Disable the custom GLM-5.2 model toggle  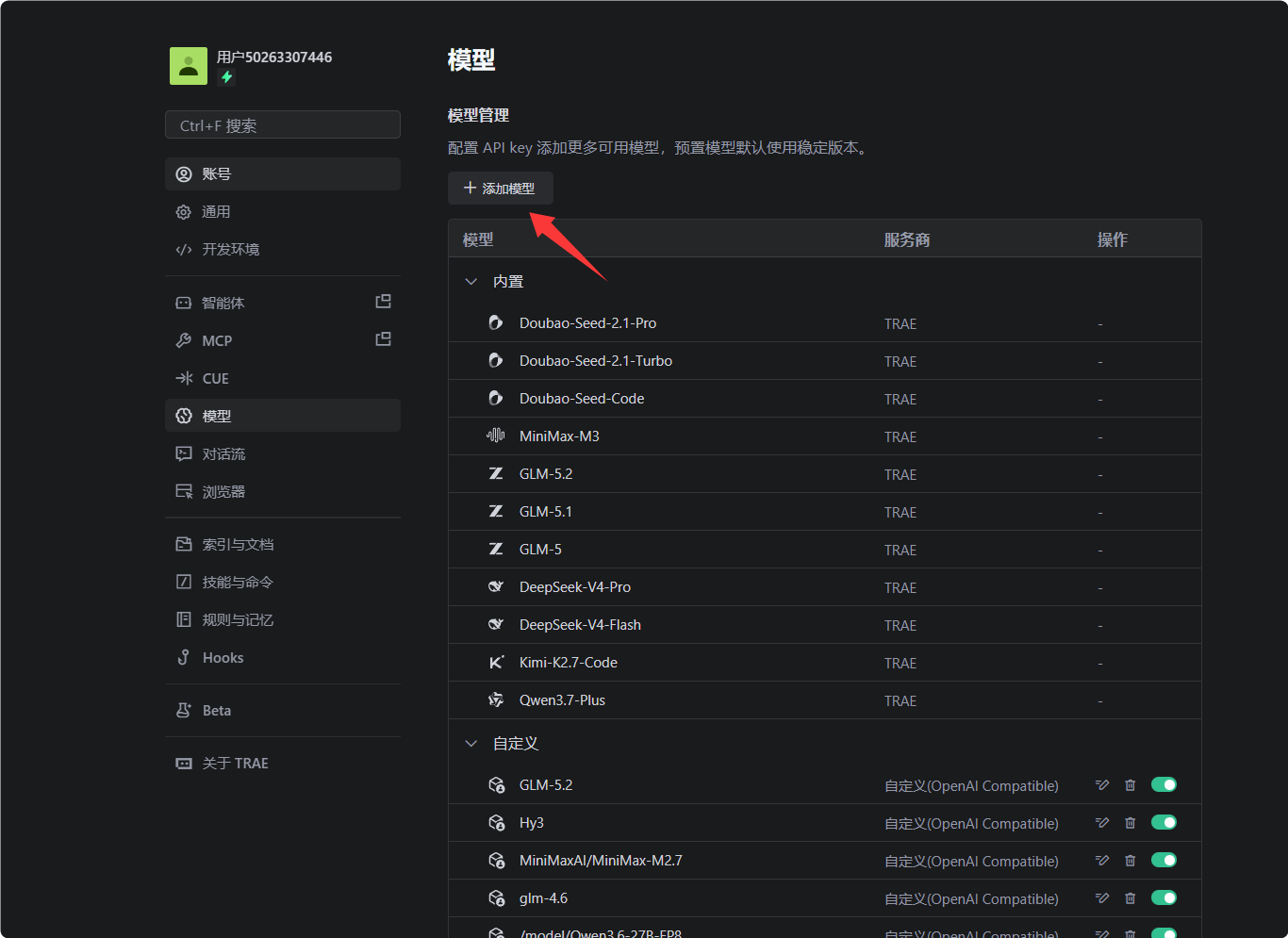[1164, 784]
